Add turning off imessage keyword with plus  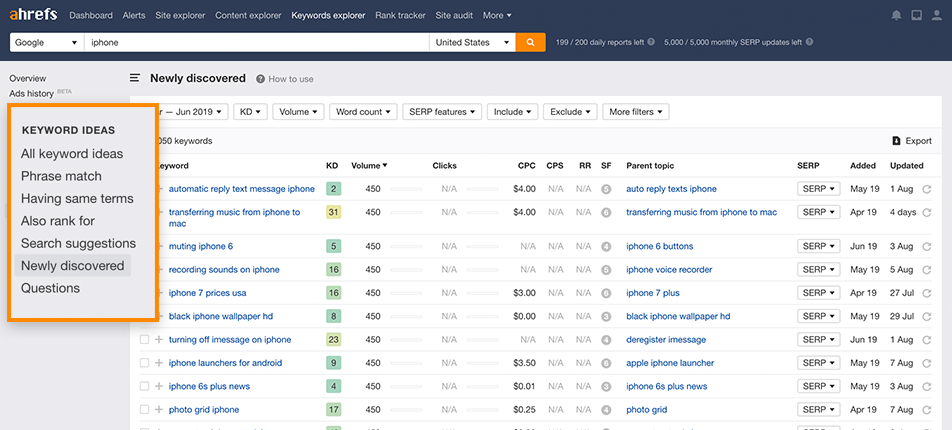tap(159, 340)
